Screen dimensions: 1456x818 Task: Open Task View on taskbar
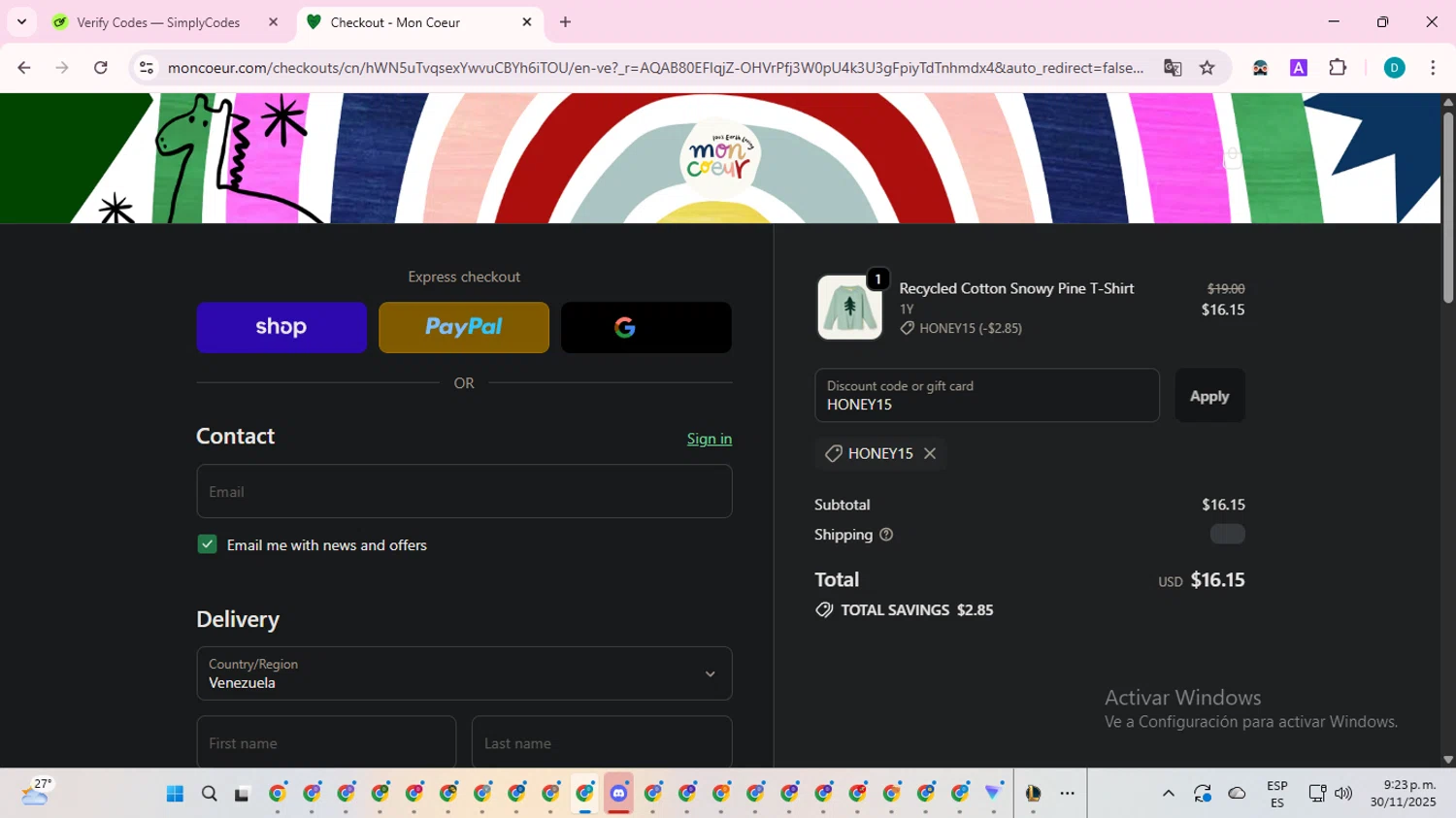pos(242,794)
